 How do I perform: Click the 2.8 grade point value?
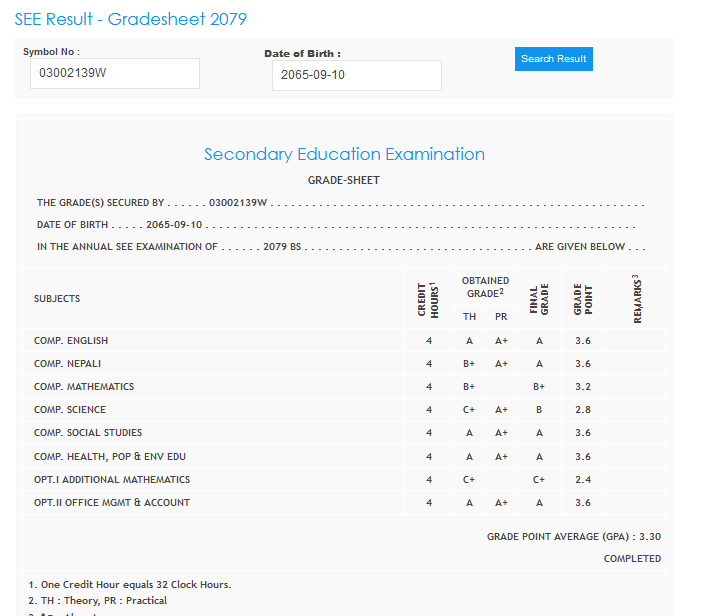point(583,410)
